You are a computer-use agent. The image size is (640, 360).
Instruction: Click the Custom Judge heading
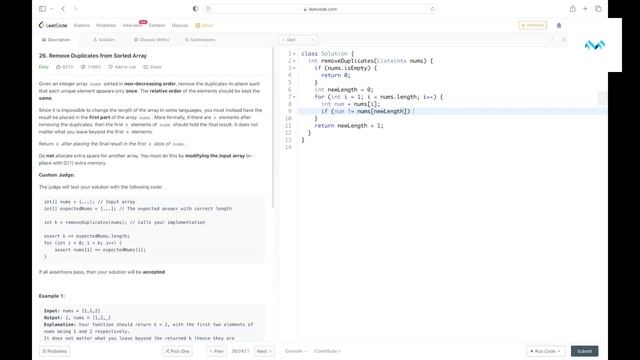(57, 175)
